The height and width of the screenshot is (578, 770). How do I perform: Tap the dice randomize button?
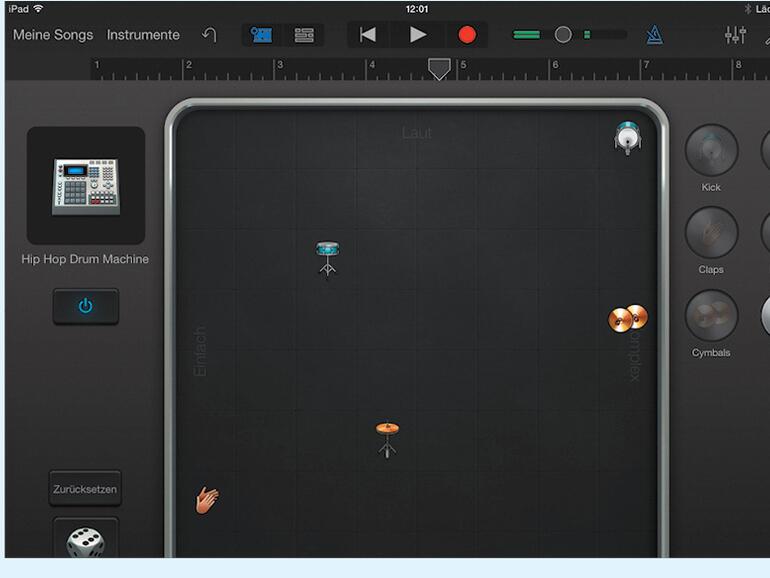click(x=85, y=540)
